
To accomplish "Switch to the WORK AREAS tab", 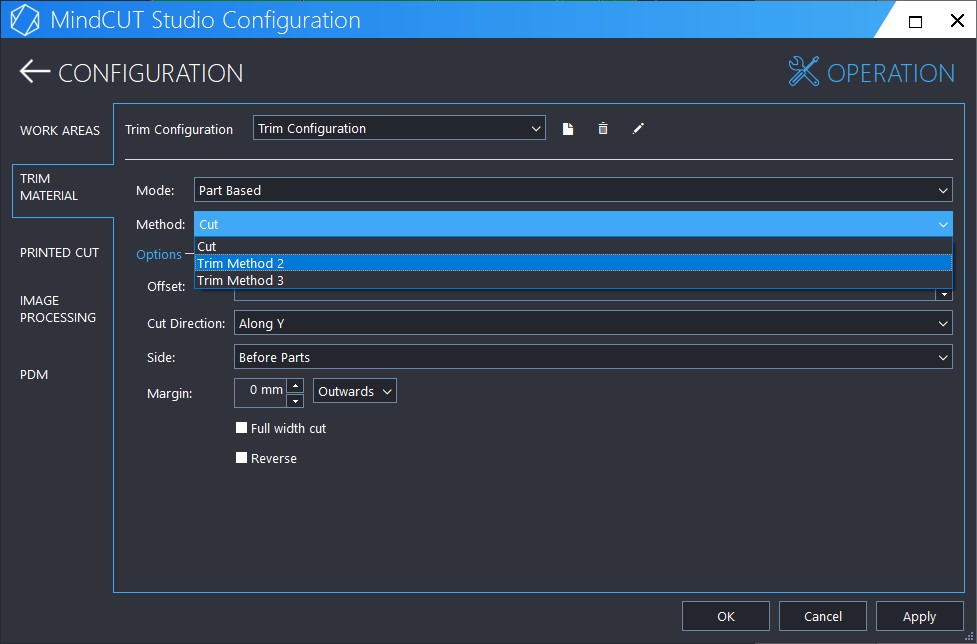I will pyautogui.click(x=60, y=130).
